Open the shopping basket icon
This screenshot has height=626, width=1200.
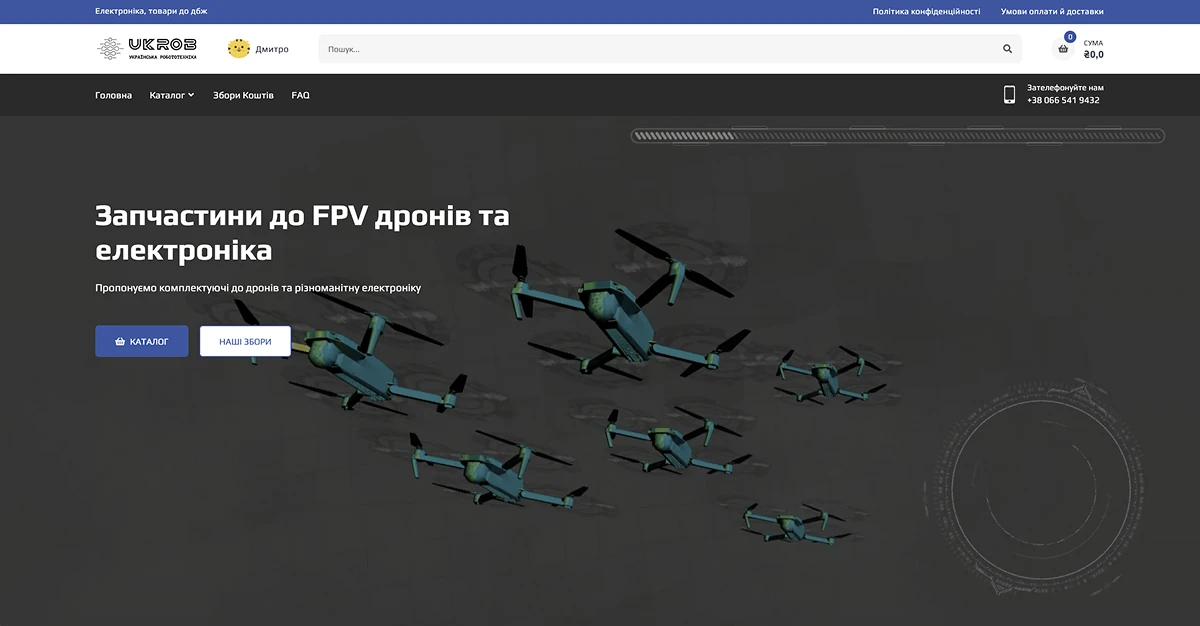click(x=1063, y=49)
